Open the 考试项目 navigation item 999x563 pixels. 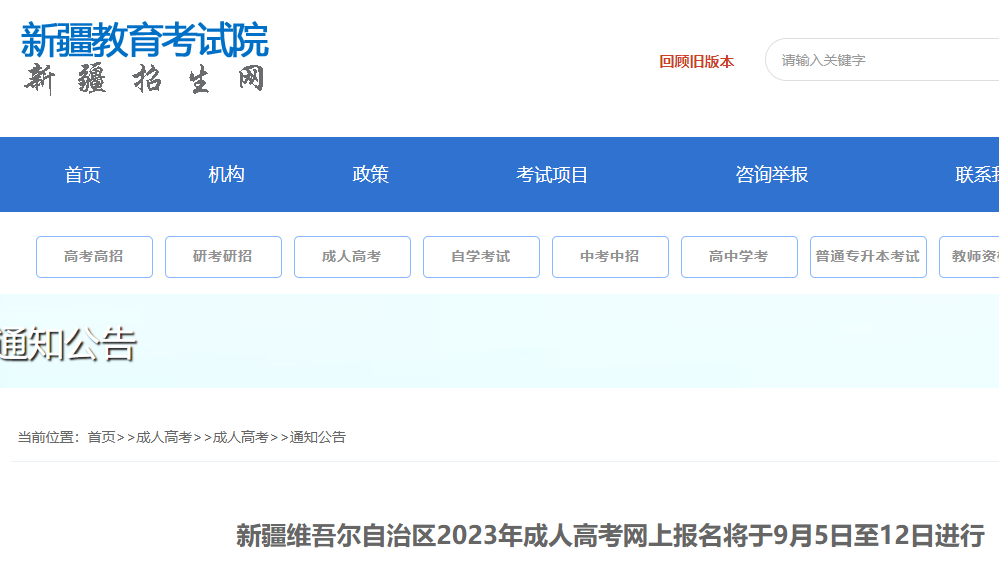552,175
